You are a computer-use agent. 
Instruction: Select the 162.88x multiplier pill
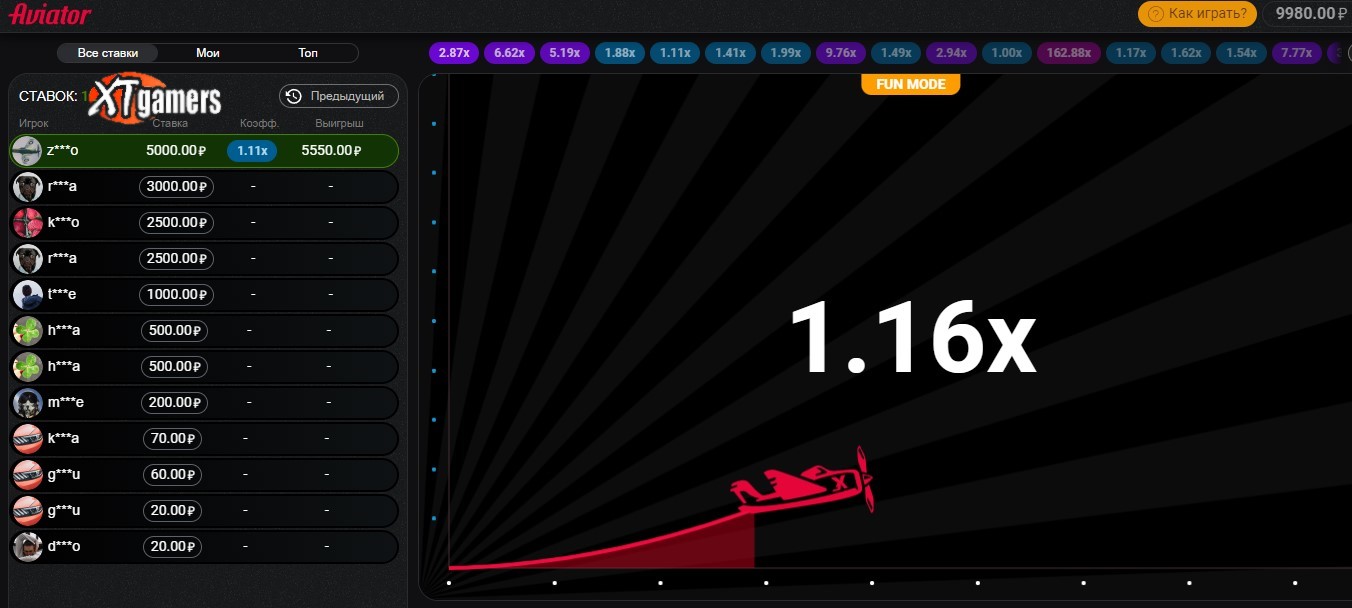pos(1069,53)
